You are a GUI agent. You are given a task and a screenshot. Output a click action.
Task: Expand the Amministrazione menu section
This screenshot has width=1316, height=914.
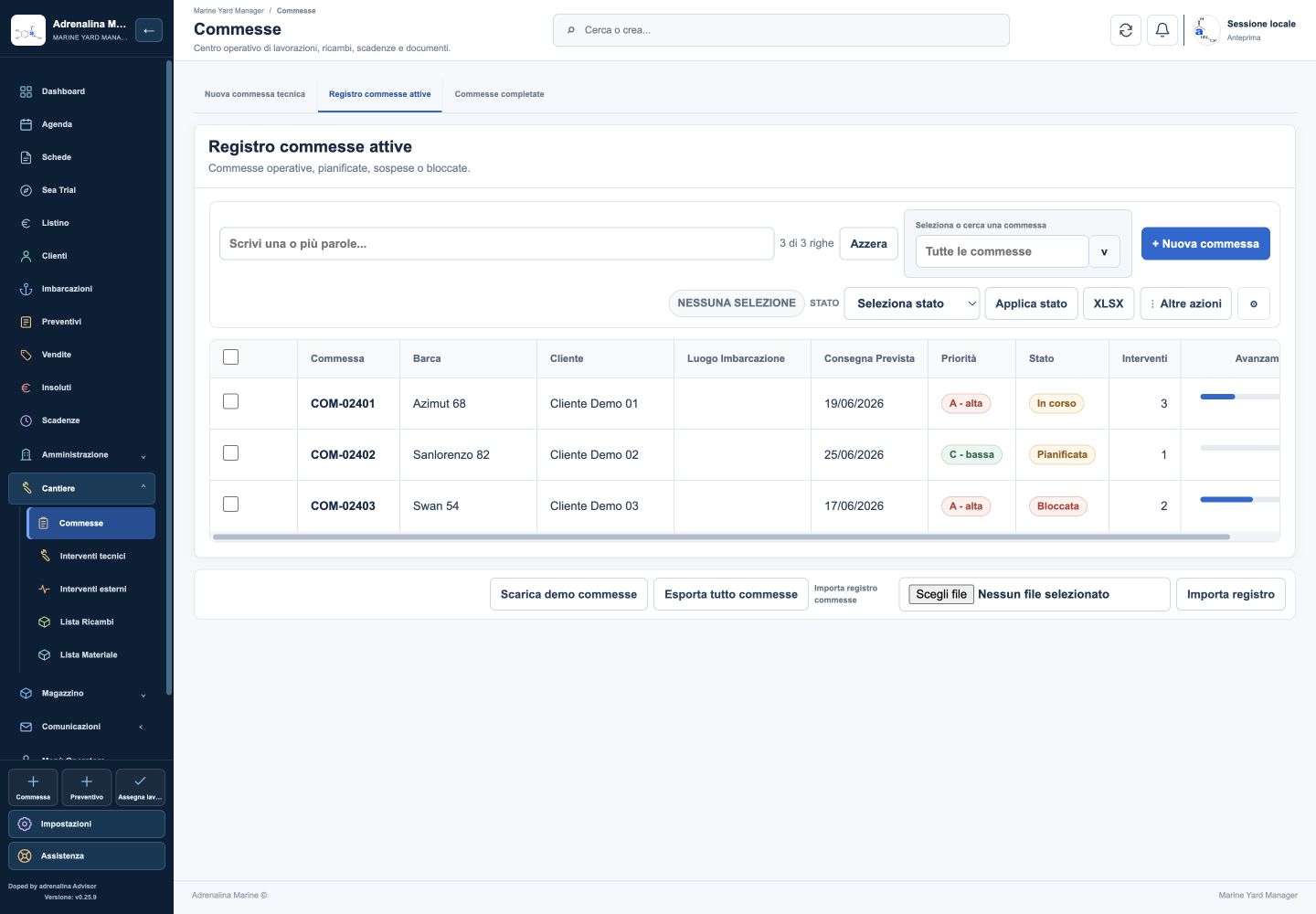click(x=82, y=454)
